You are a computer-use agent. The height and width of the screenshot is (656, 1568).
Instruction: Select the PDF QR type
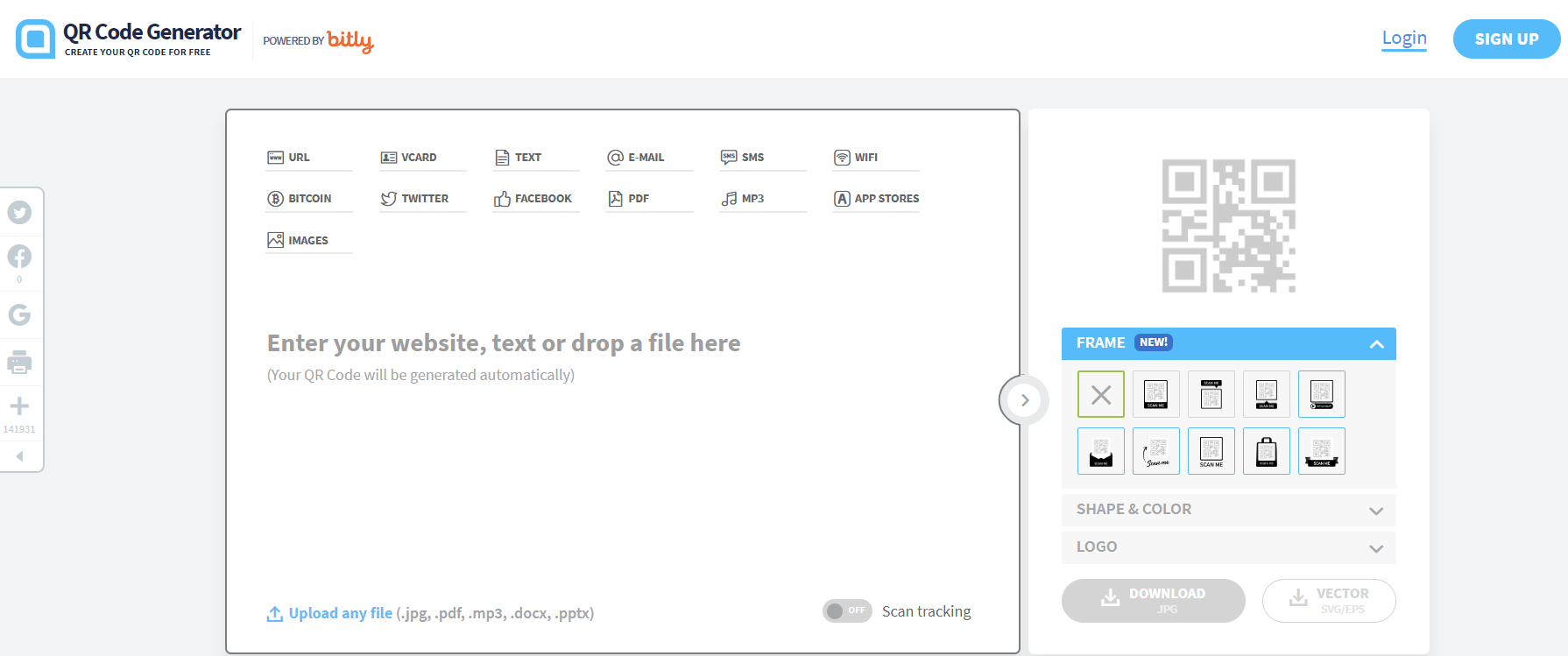click(x=649, y=199)
